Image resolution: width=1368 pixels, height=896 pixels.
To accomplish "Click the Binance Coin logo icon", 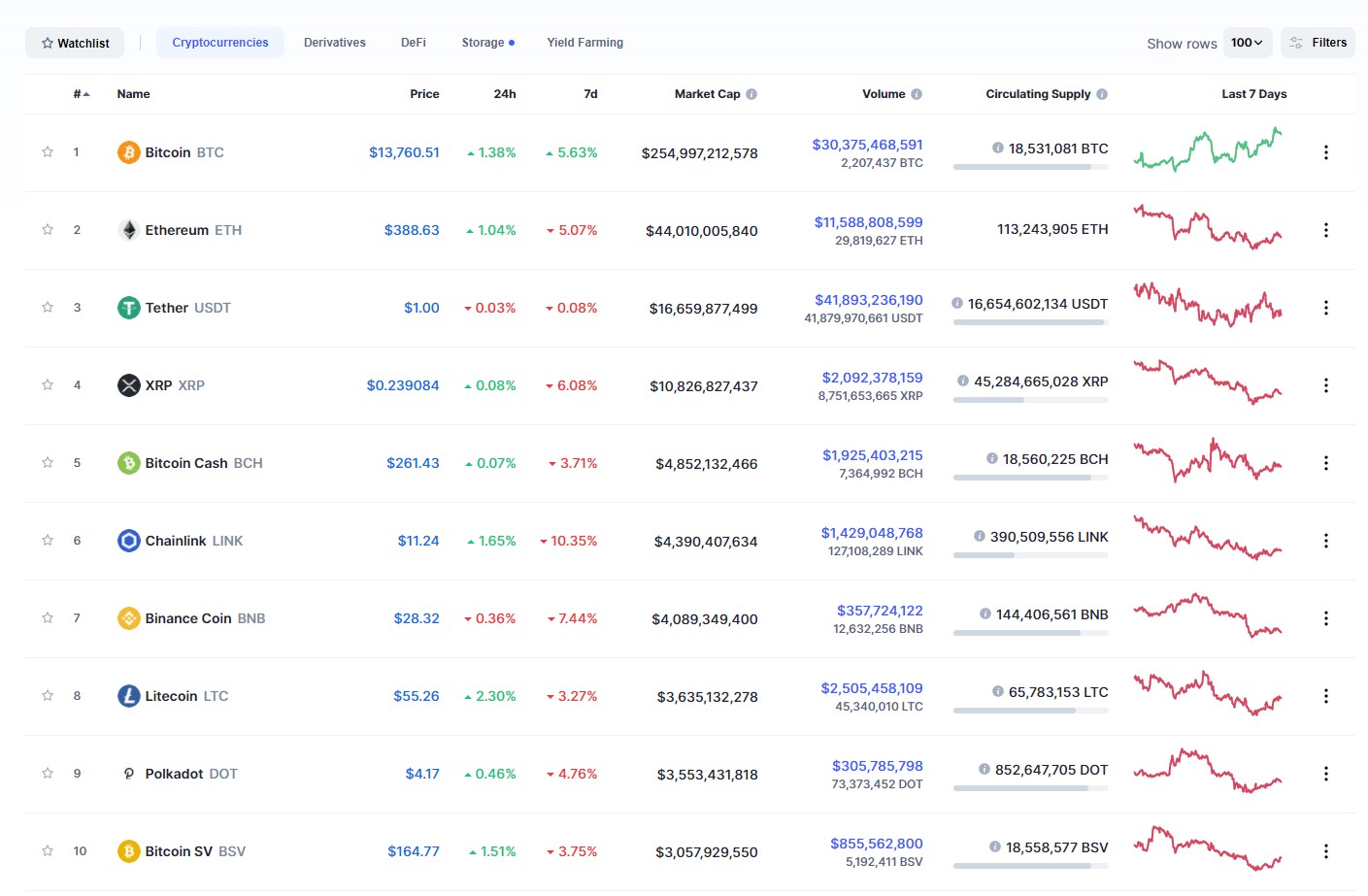I will click(128, 618).
